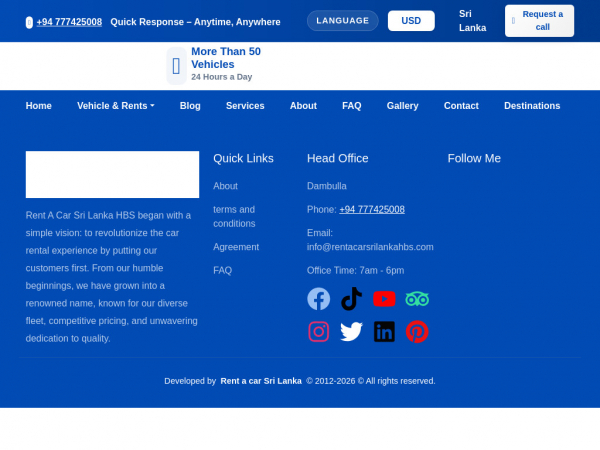Open the Pinterest social icon

tap(417, 331)
